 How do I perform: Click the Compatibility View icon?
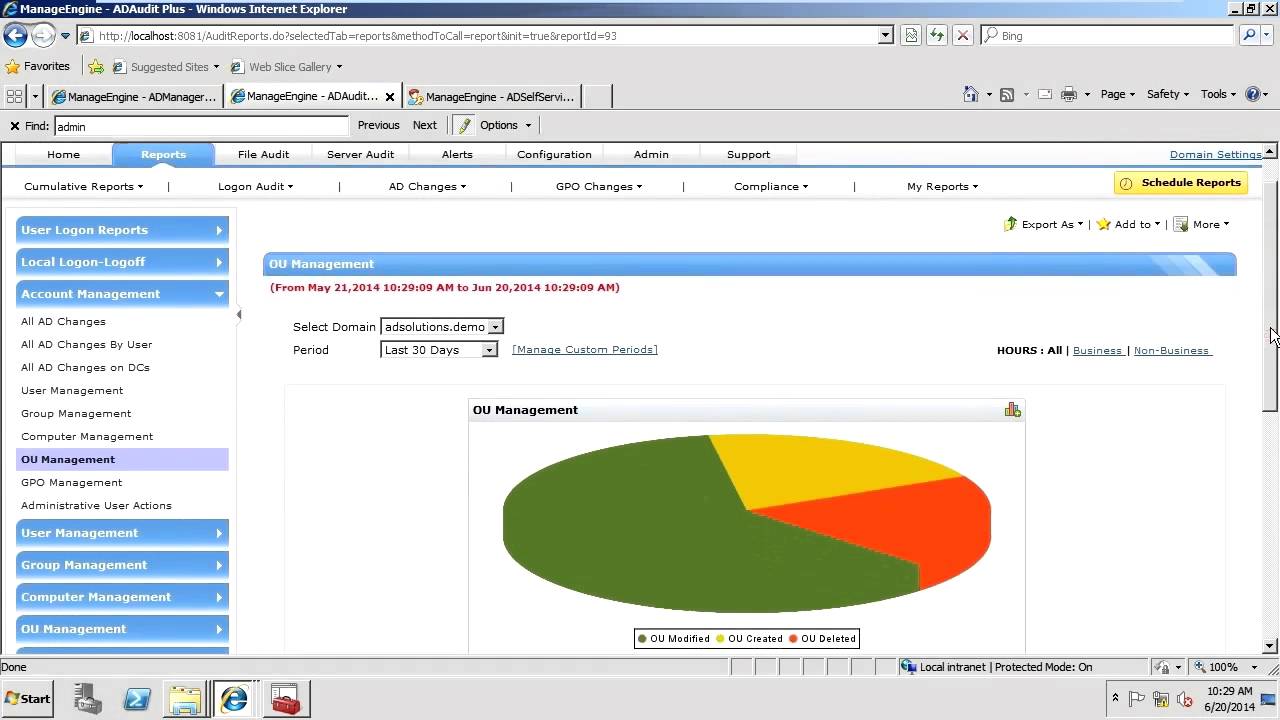911,35
